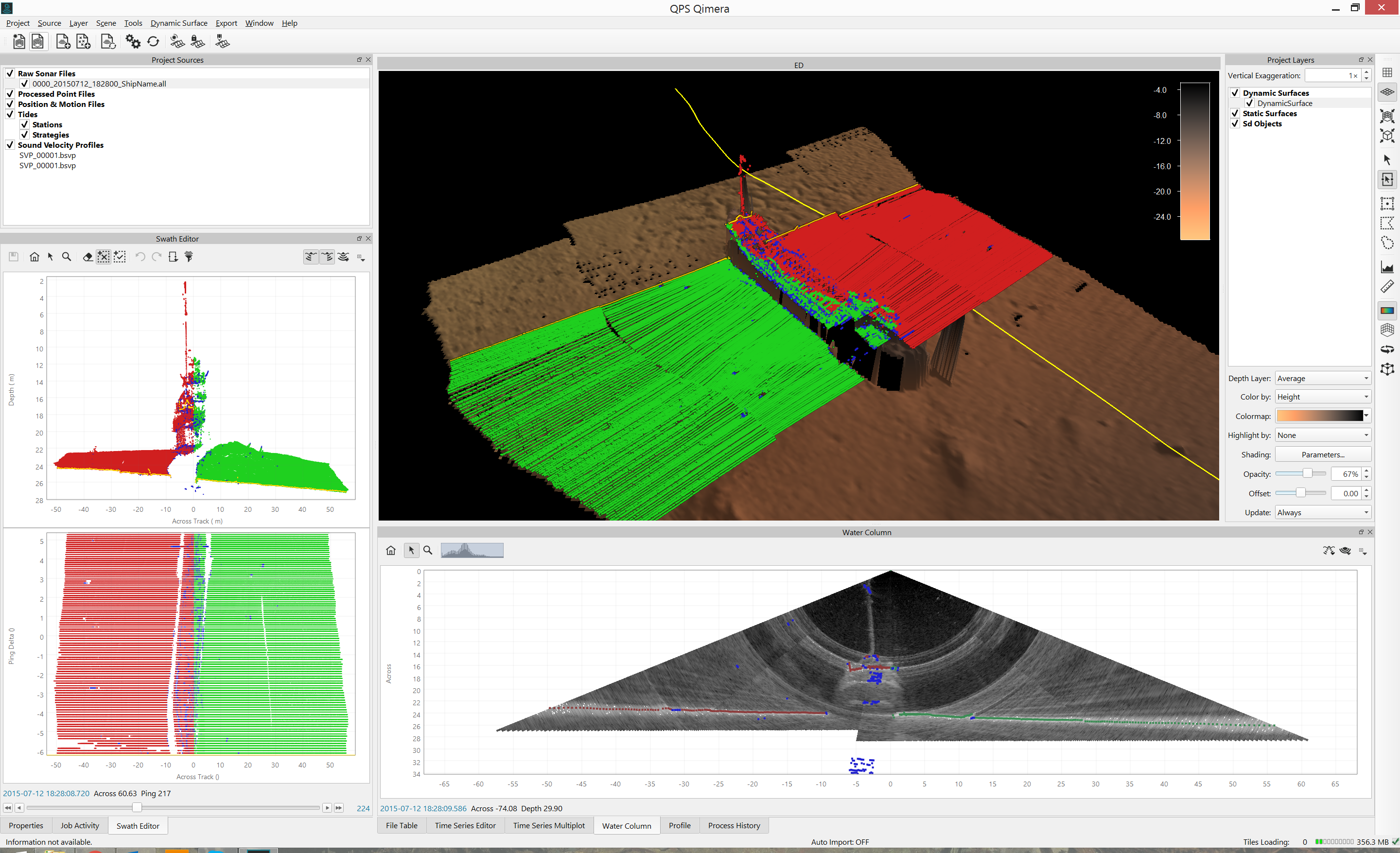Select the eraser tool in Swath Editor
The width and height of the screenshot is (1400, 853).
click(x=87, y=257)
